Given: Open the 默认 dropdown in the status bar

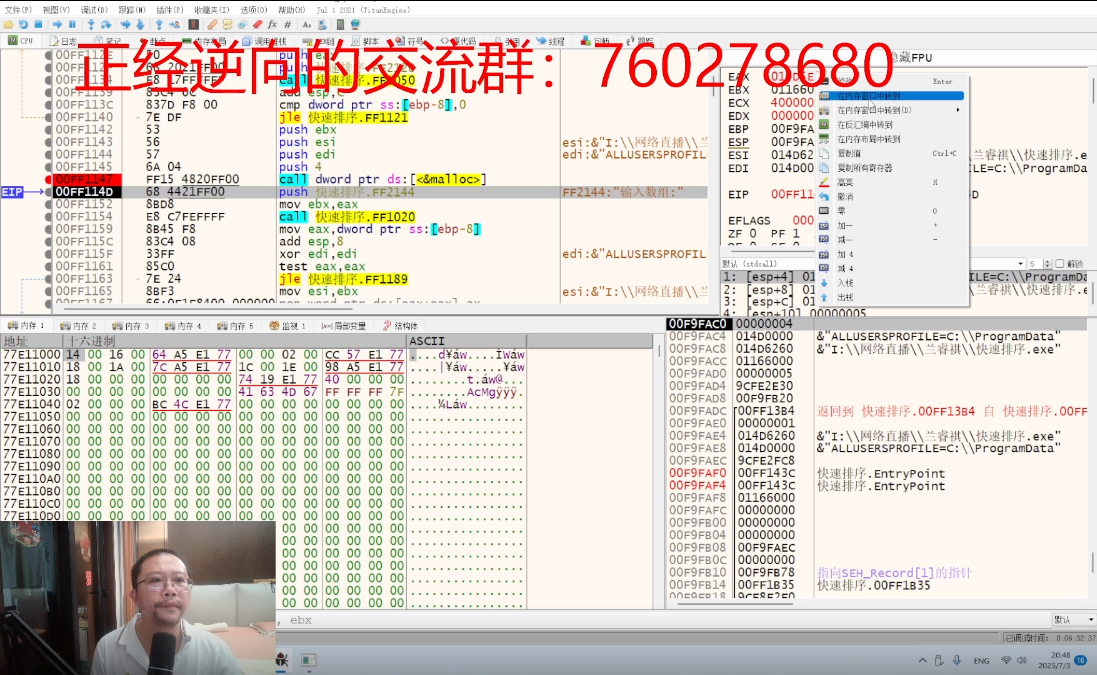Looking at the screenshot, I should pos(1070,620).
